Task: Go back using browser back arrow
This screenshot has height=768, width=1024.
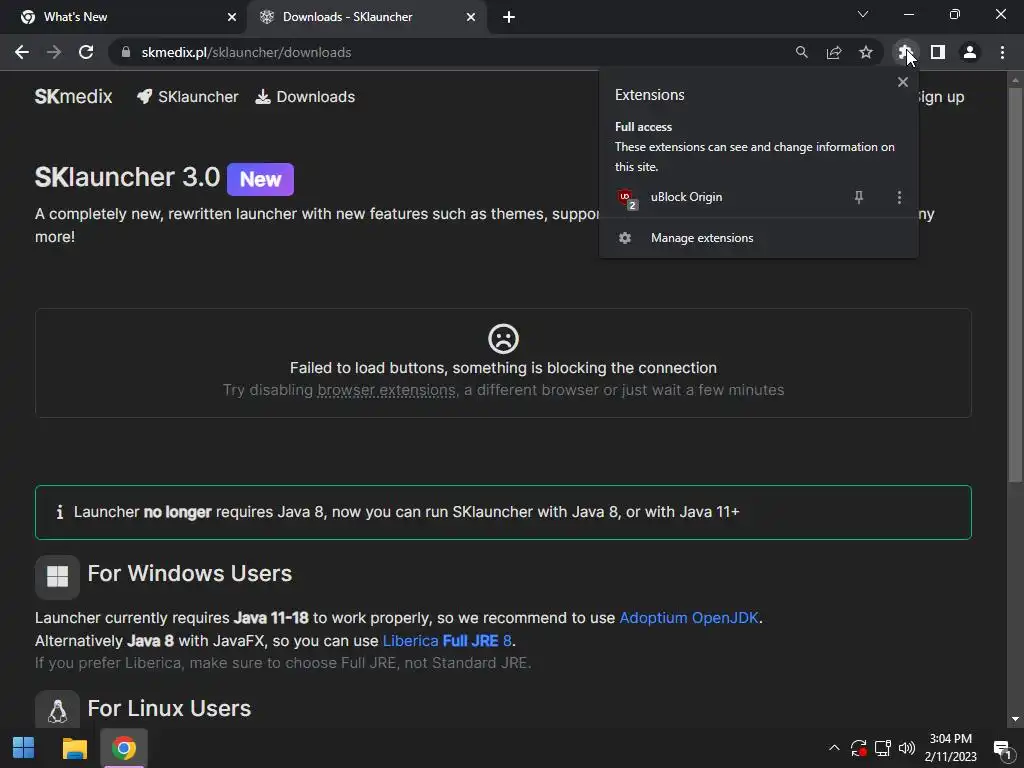Action: pos(22,52)
